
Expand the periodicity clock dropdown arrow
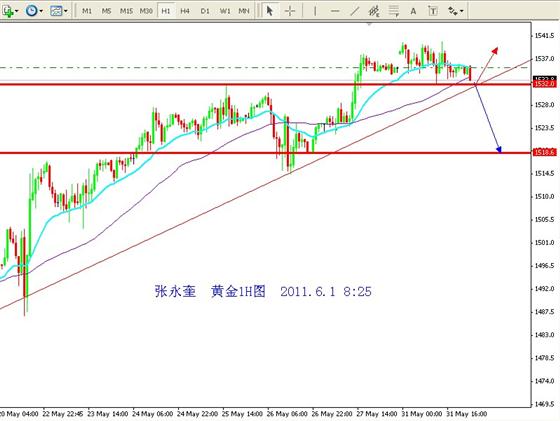point(41,11)
